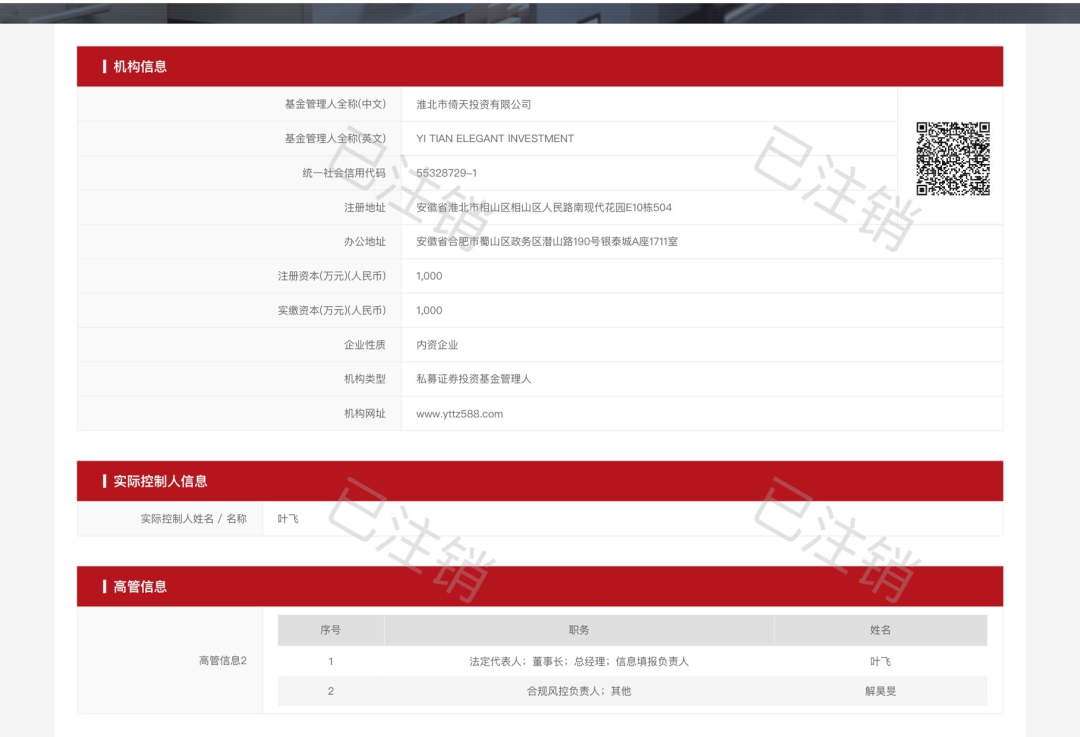Click 叶飞 in the actual controller row
This screenshot has width=1080, height=737.
coord(288,519)
